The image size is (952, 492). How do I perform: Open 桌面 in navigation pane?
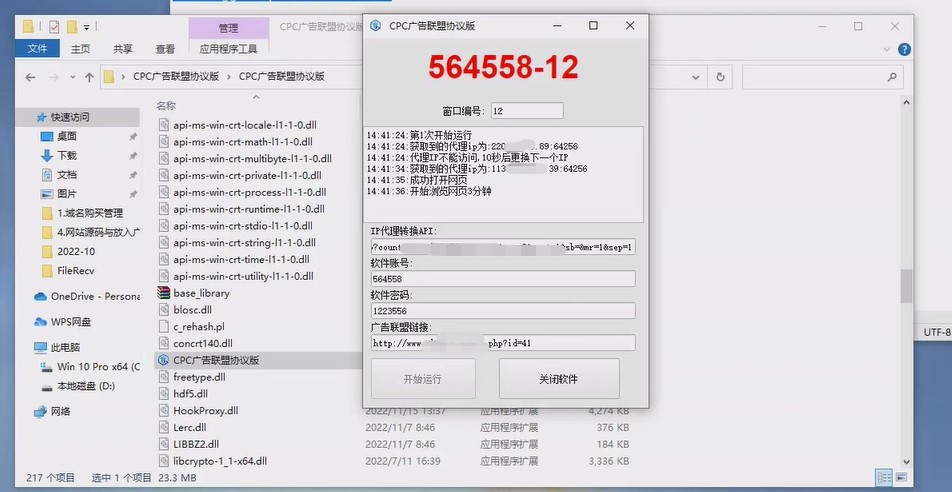pos(67,136)
